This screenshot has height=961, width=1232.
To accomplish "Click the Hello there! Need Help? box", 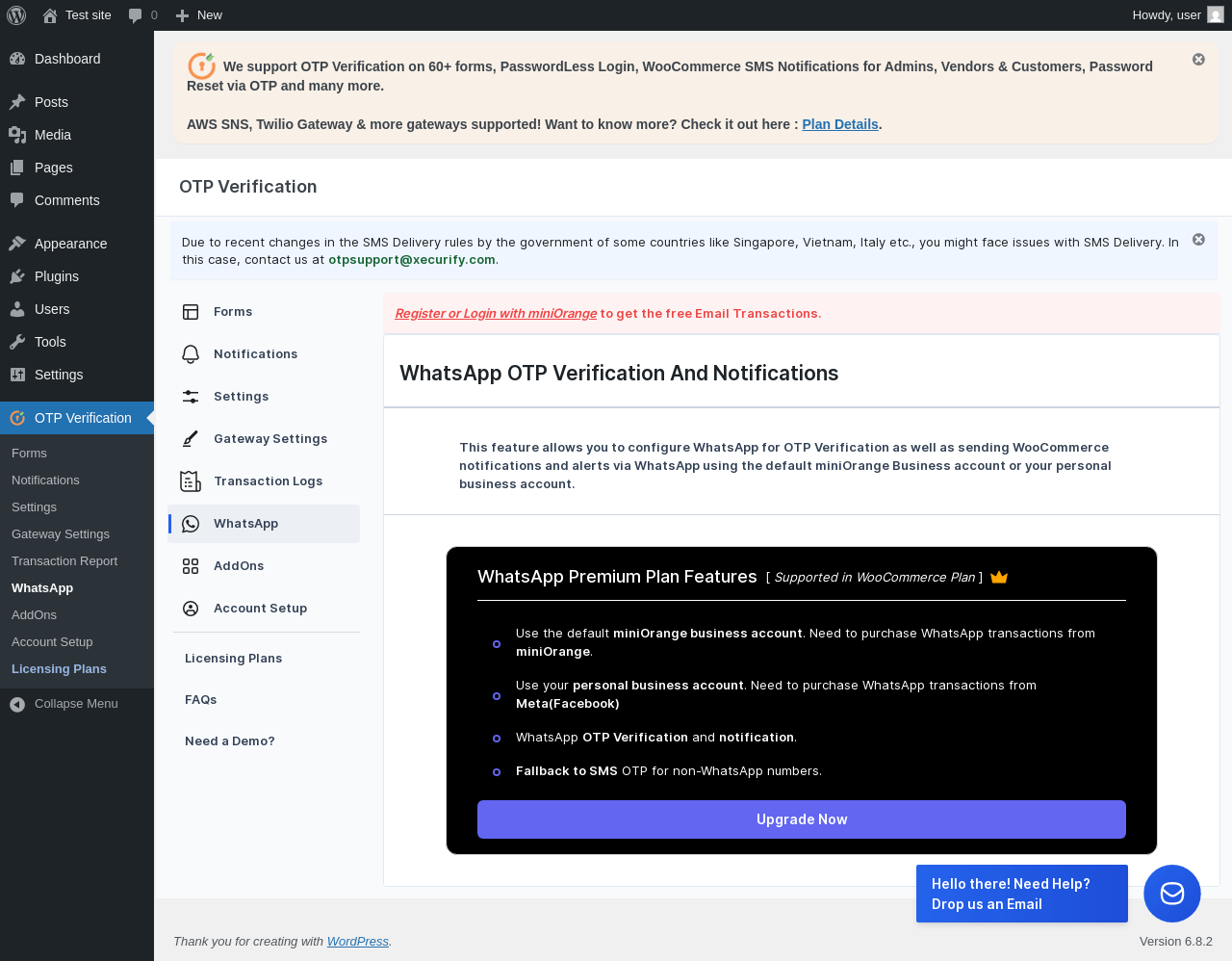I will 1022,894.
